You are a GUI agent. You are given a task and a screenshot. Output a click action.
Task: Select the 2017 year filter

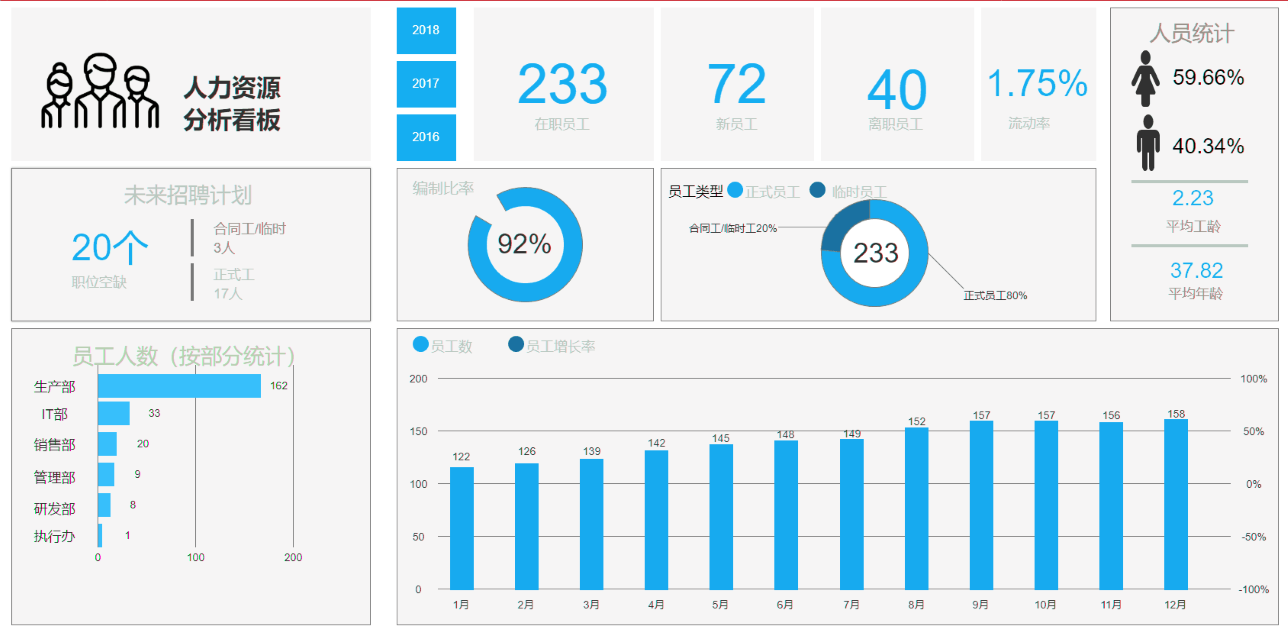click(426, 84)
